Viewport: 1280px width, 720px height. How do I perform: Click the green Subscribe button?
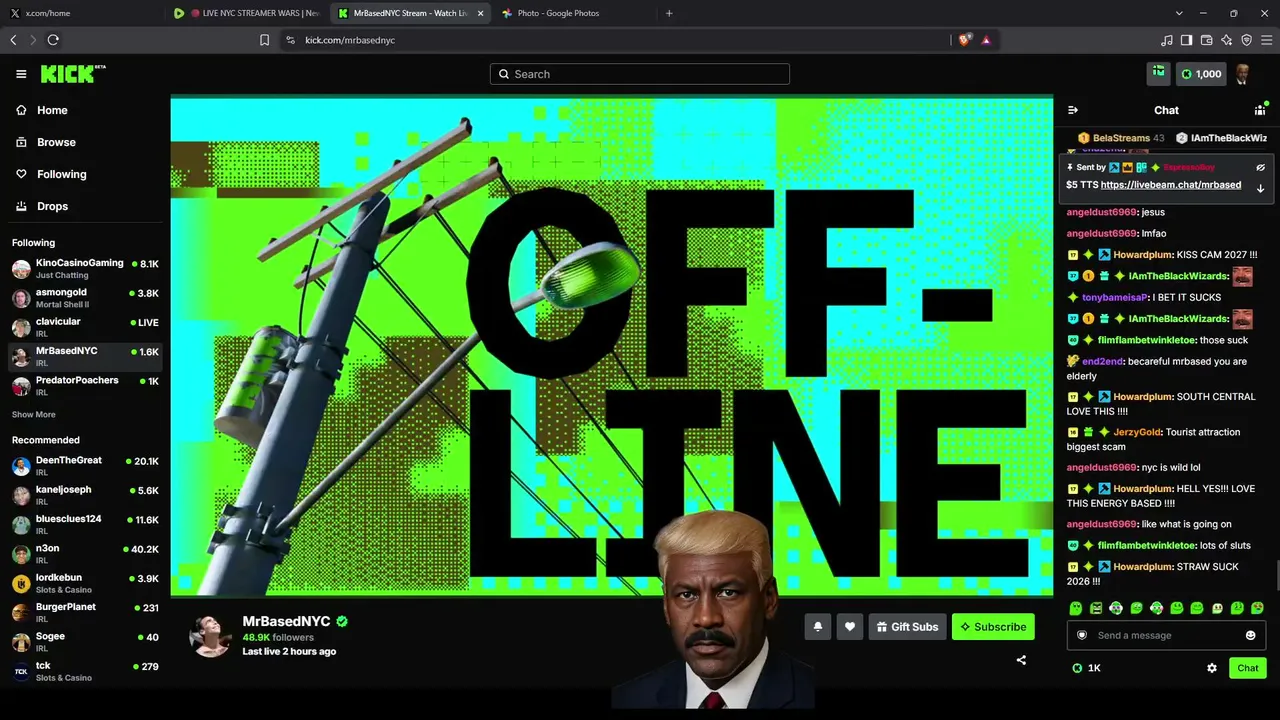point(993,627)
